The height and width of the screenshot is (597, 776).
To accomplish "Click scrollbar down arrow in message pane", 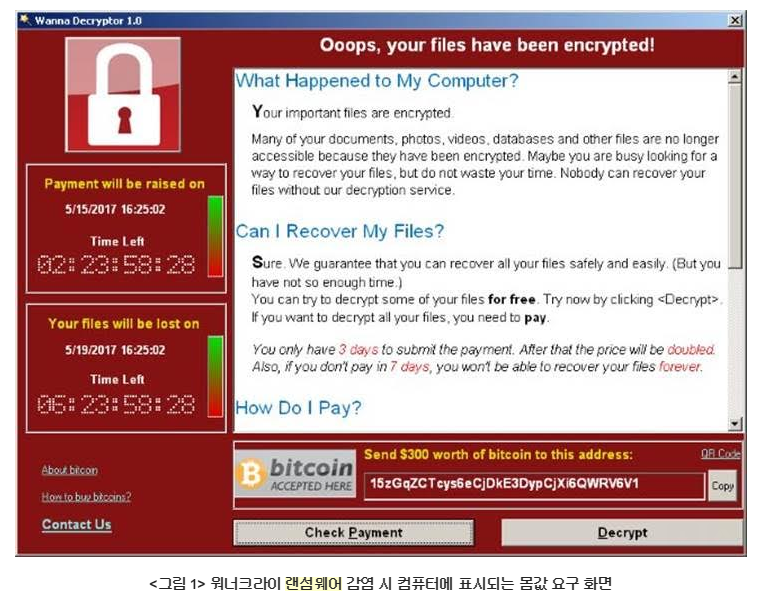I will click(x=734, y=424).
